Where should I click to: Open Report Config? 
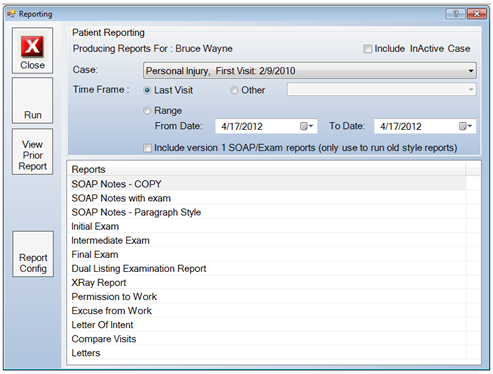pyautogui.click(x=33, y=254)
